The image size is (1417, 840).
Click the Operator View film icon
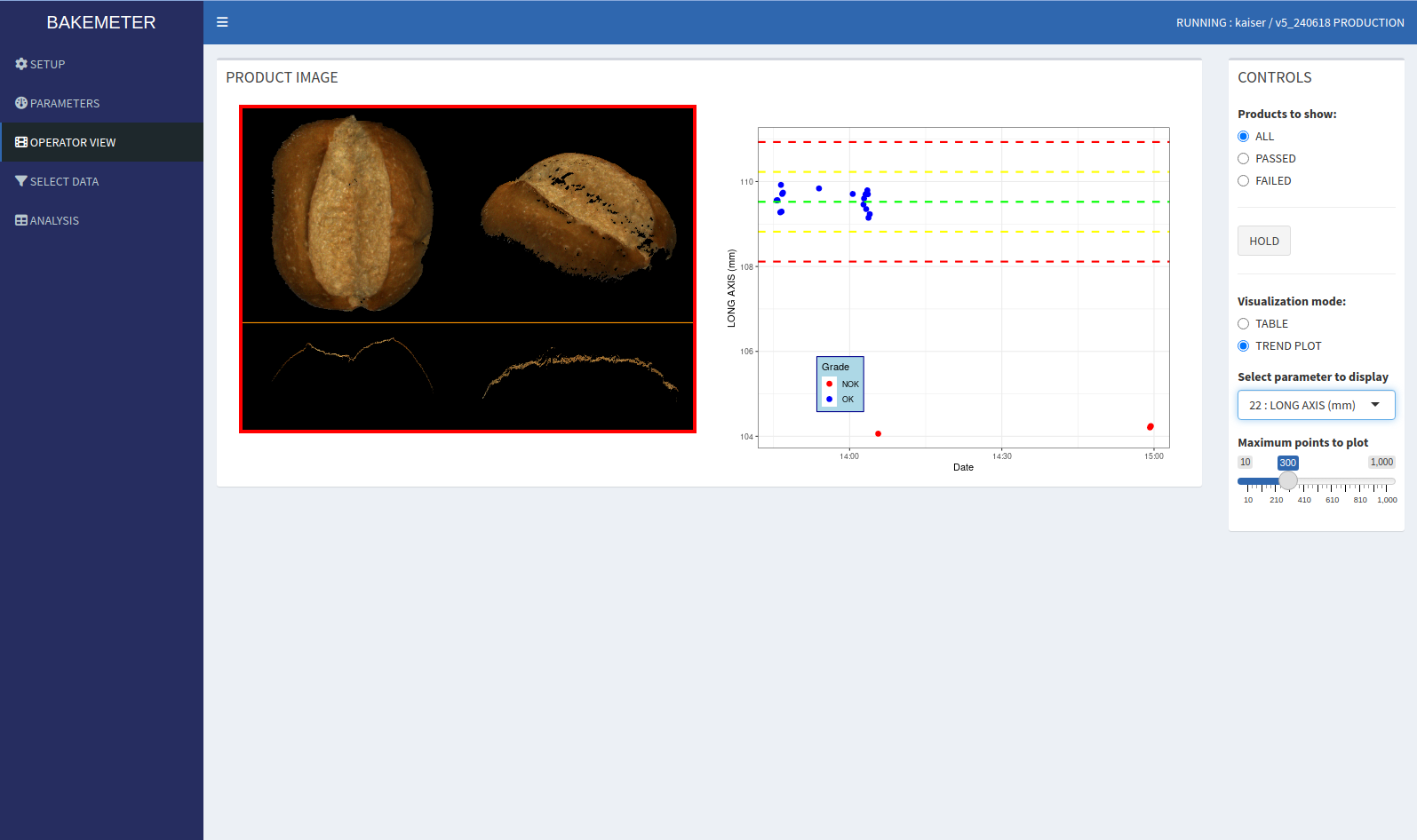click(x=21, y=142)
